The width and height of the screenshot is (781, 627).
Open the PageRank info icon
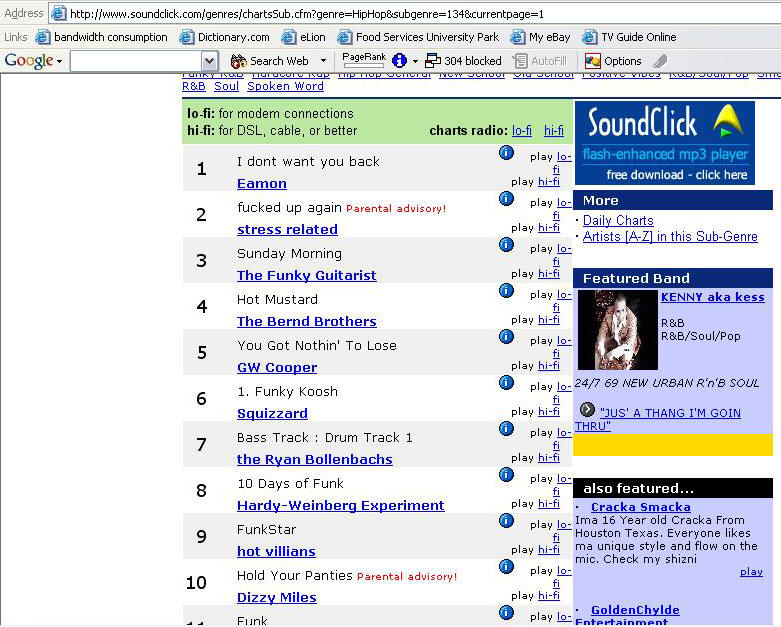click(x=399, y=61)
